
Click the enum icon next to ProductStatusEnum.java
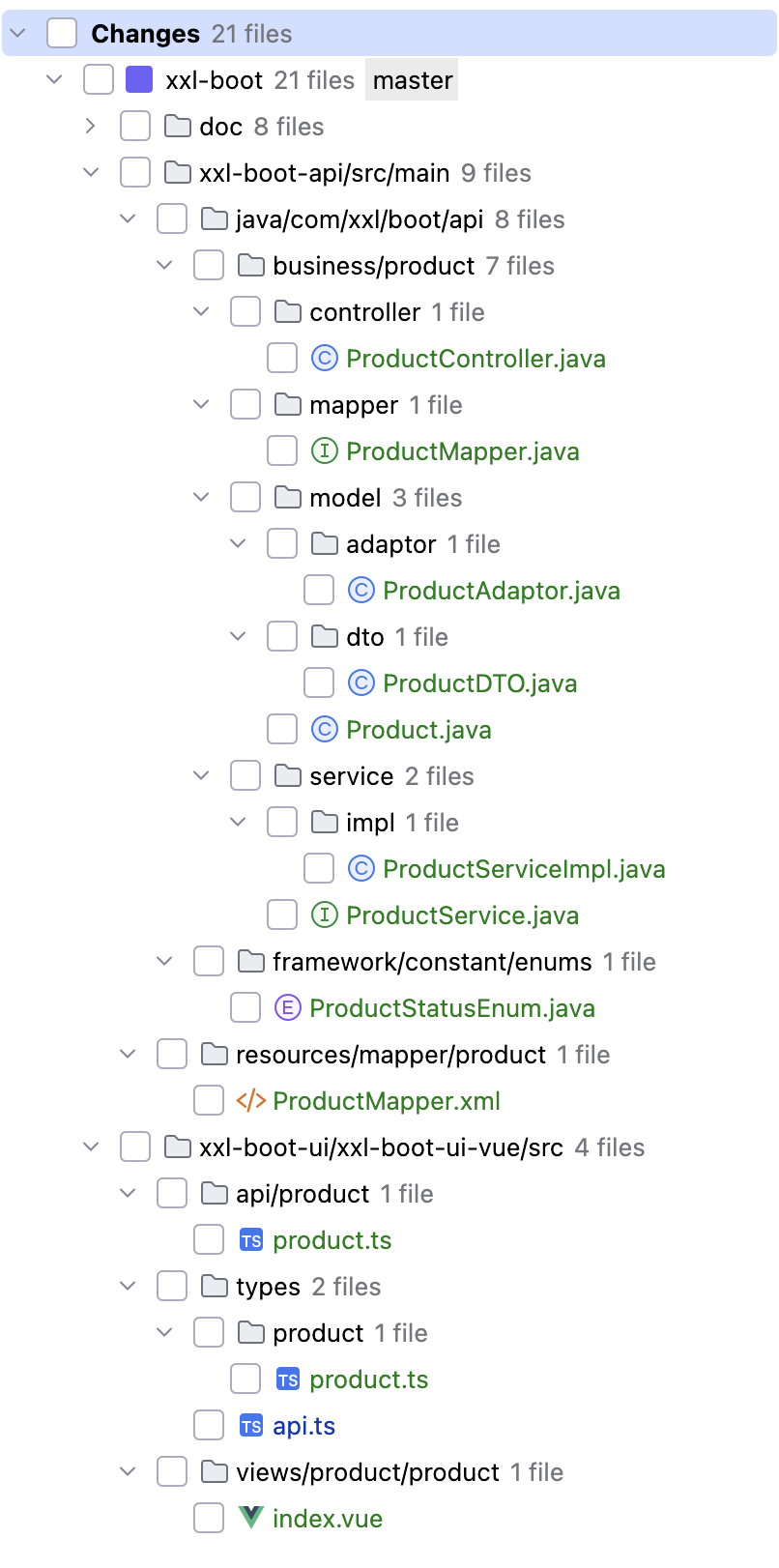[x=288, y=1008]
